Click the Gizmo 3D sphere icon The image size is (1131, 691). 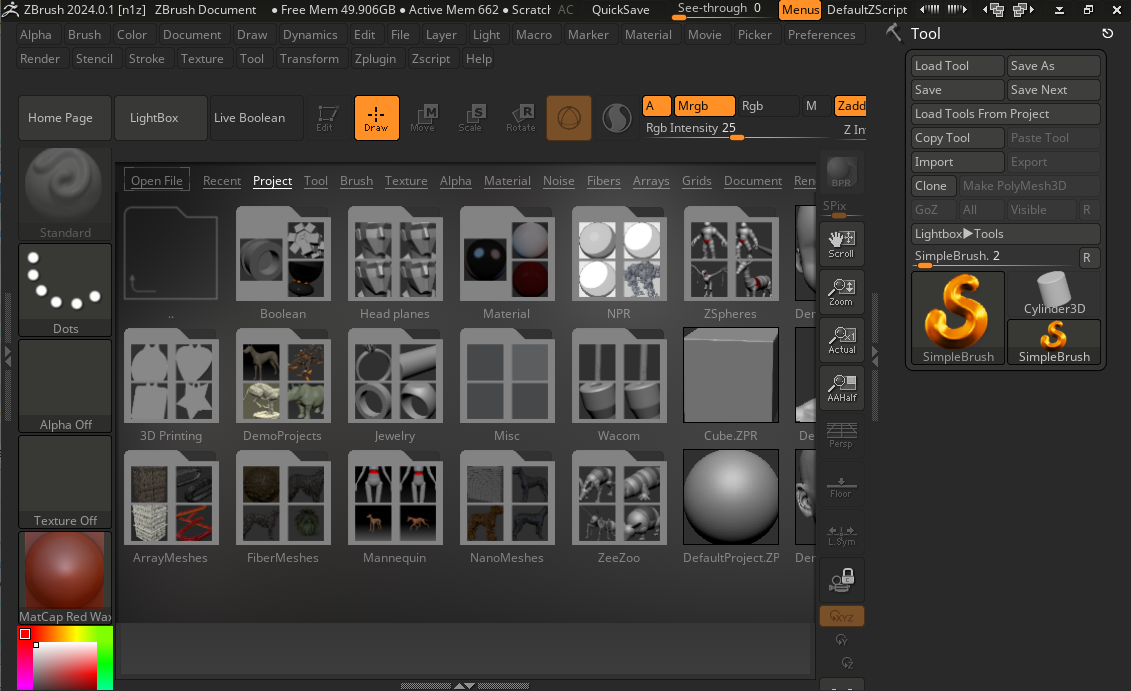click(568, 118)
